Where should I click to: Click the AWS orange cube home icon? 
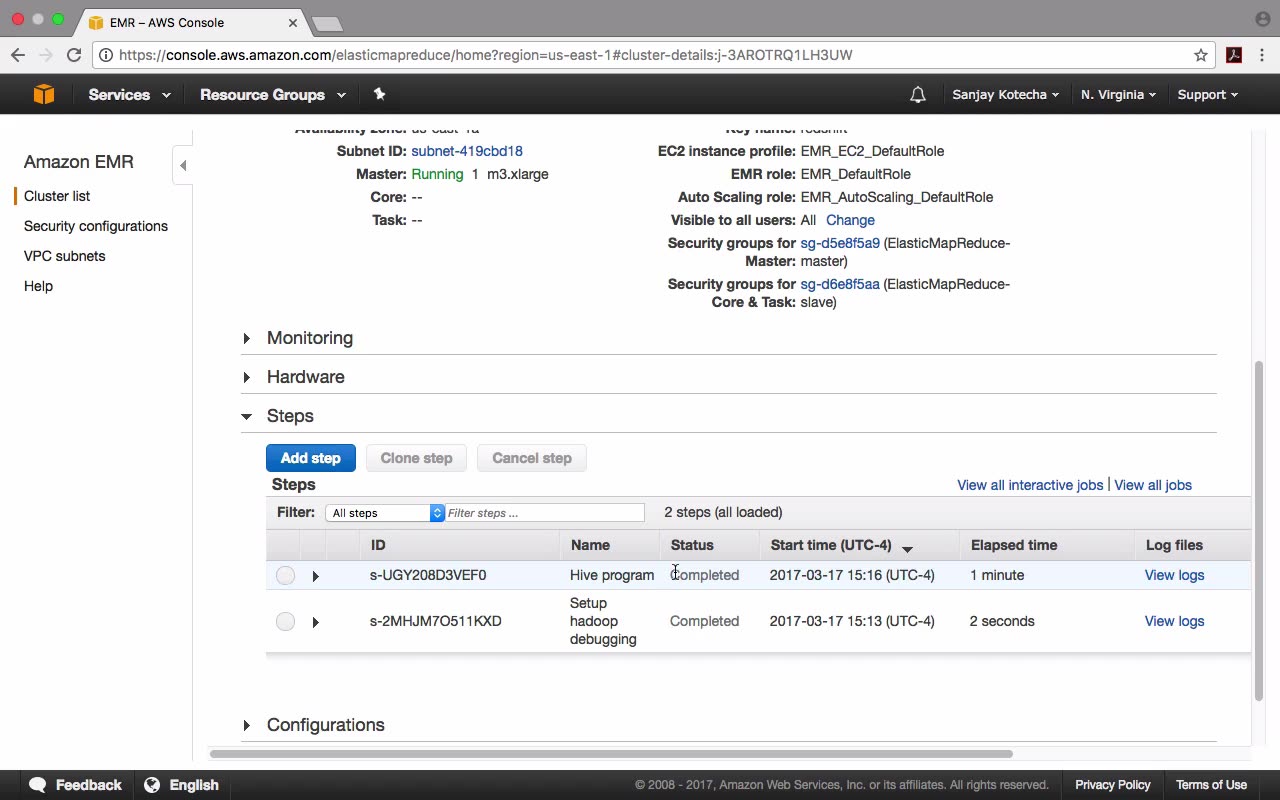click(x=43, y=94)
